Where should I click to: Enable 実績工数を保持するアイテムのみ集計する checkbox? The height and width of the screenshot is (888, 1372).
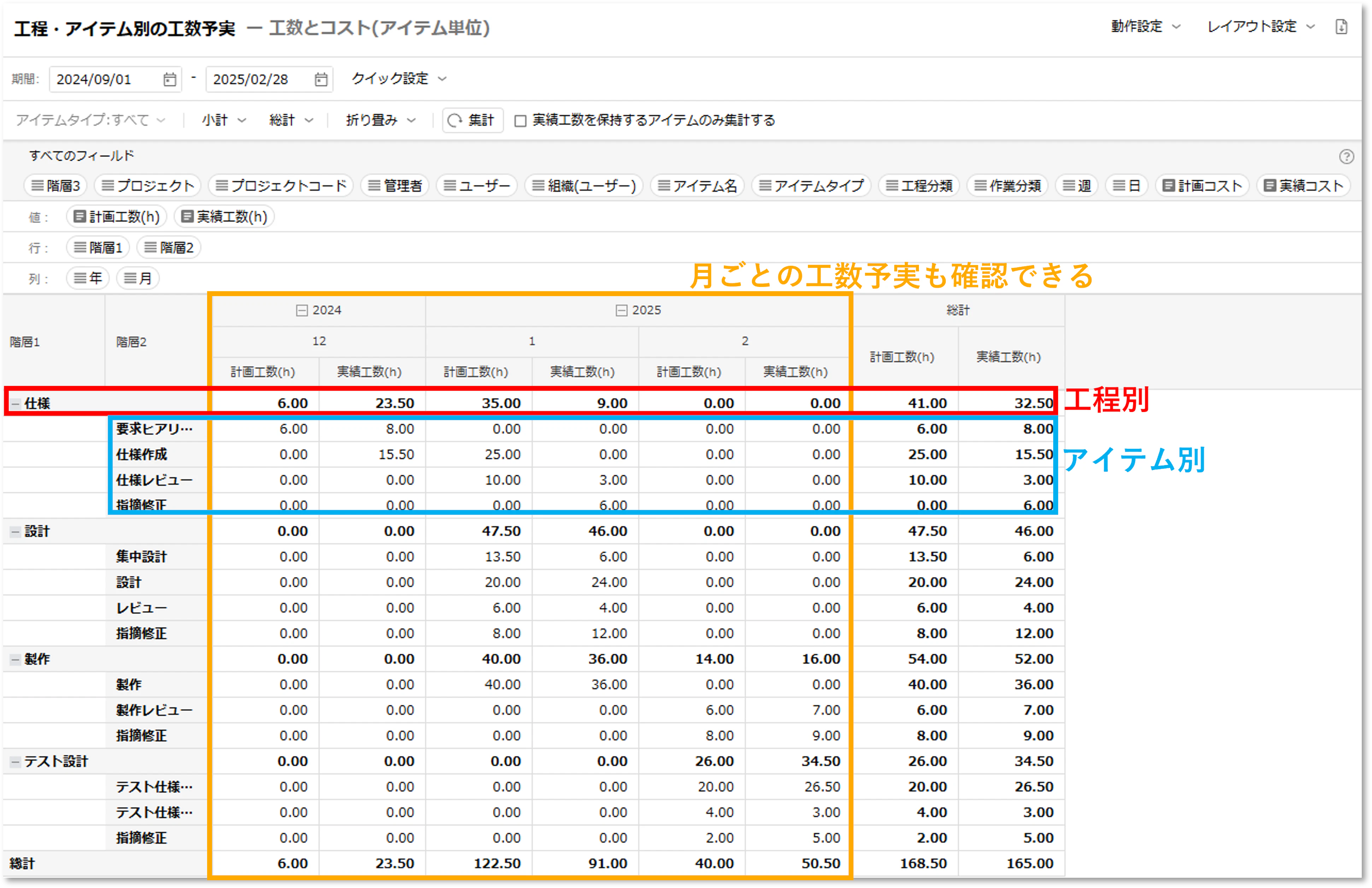(520, 120)
